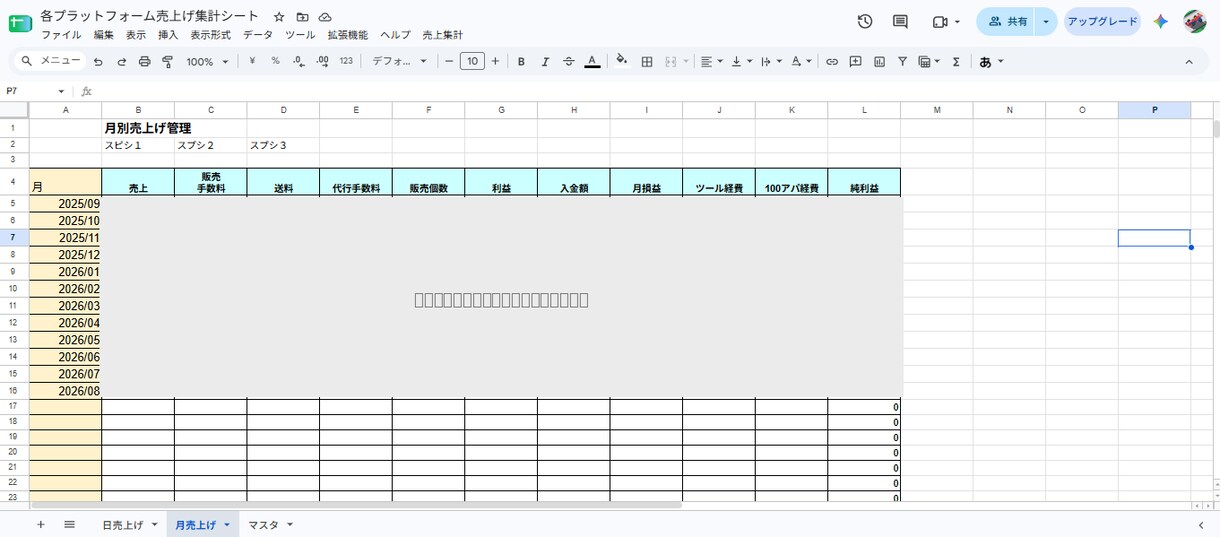Open comments panel icon
The width and height of the screenshot is (1220, 537).
[x=900, y=21]
